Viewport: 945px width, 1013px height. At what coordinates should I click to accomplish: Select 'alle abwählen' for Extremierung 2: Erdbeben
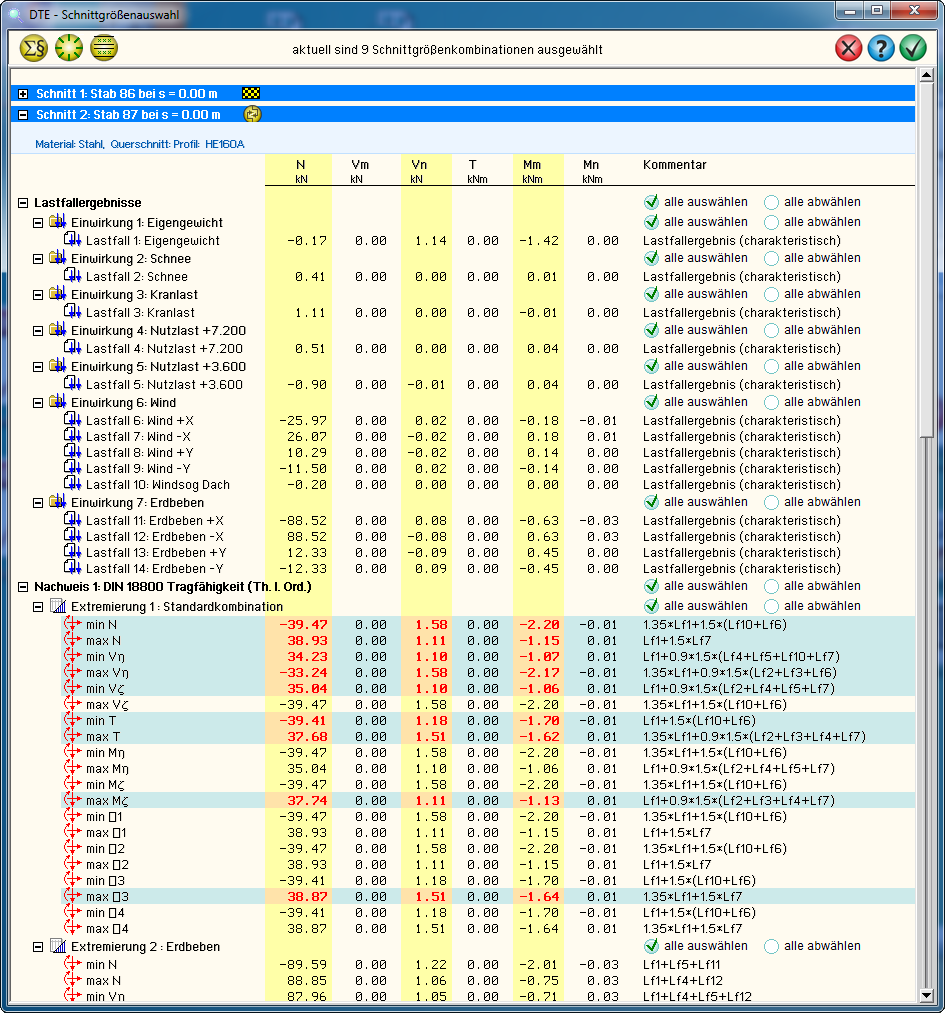pyautogui.click(x=771, y=946)
